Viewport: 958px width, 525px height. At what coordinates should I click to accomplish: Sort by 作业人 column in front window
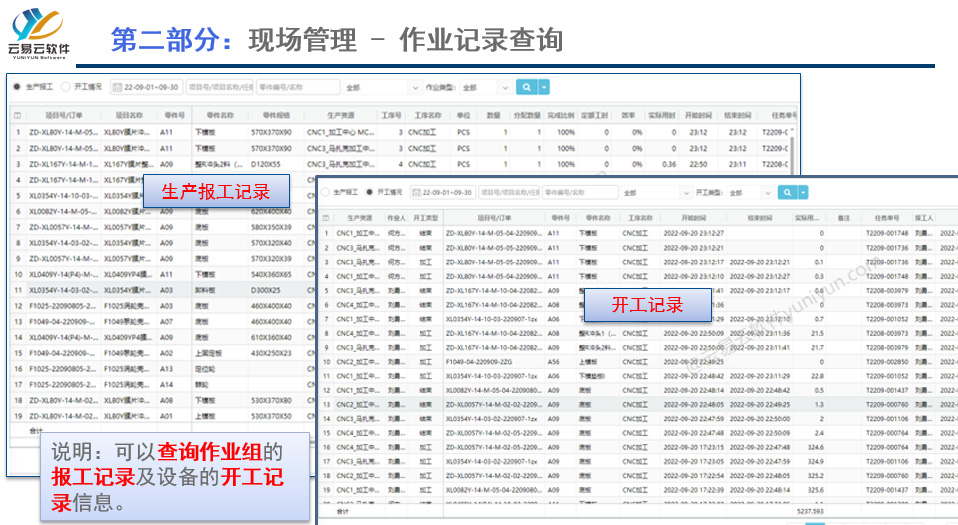(x=396, y=218)
